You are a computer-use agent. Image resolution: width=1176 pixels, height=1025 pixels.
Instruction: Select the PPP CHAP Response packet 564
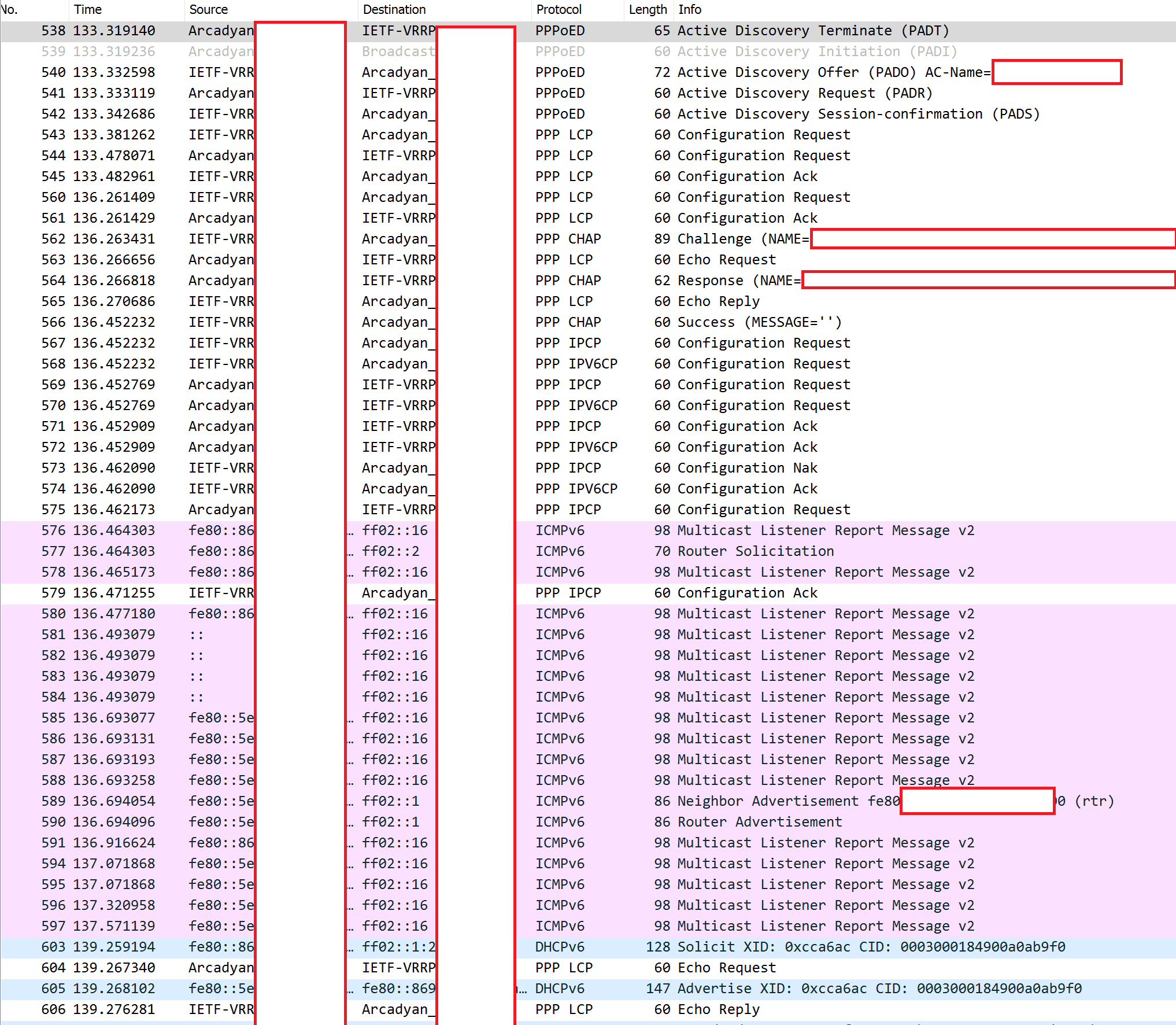pyautogui.click(x=578, y=280)
